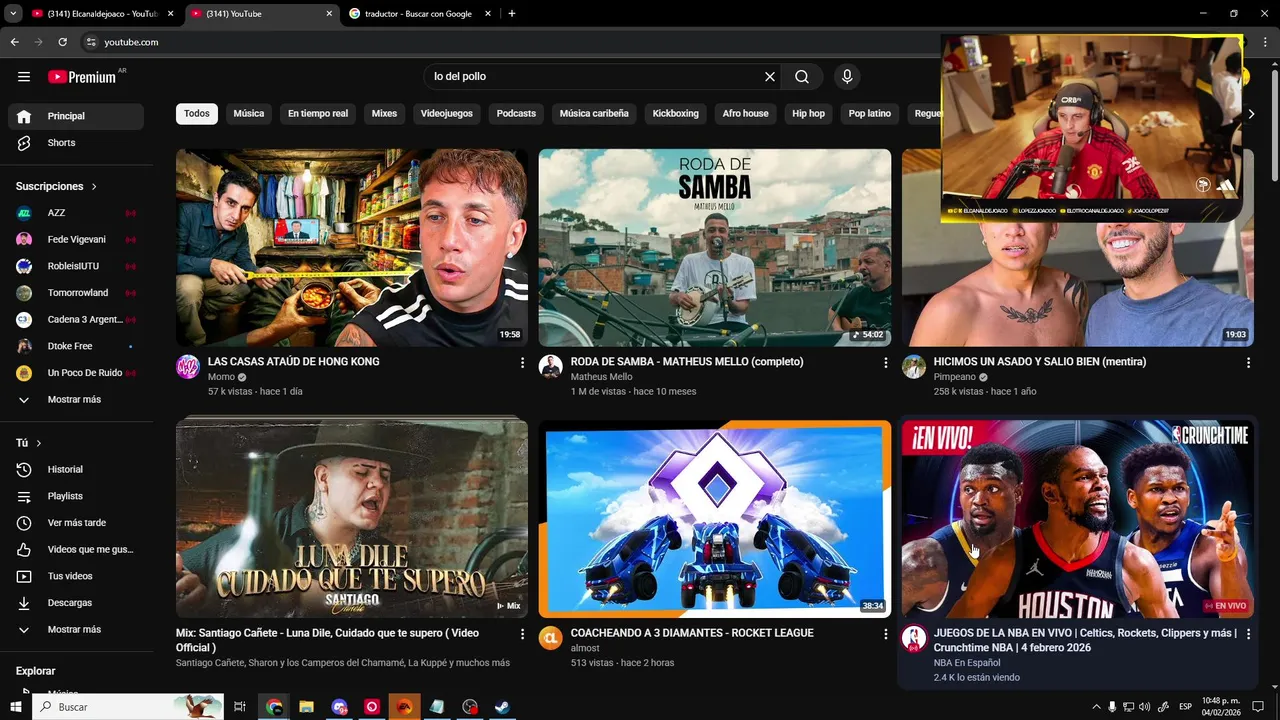Select the Videojuegos filter chip
The image size is (1280, 720).
447,114
